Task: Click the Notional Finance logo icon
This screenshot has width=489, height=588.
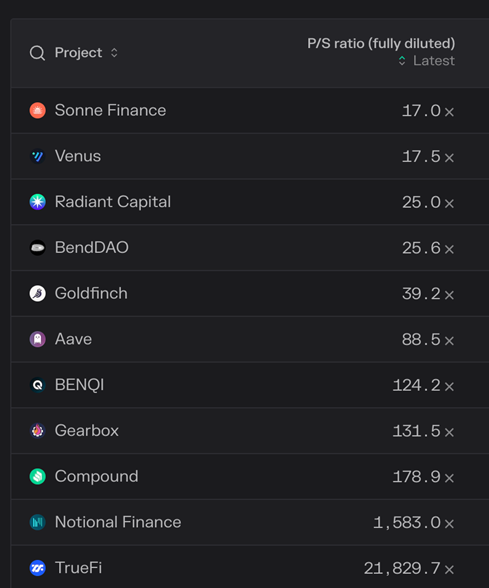Action: coord(38,522)
